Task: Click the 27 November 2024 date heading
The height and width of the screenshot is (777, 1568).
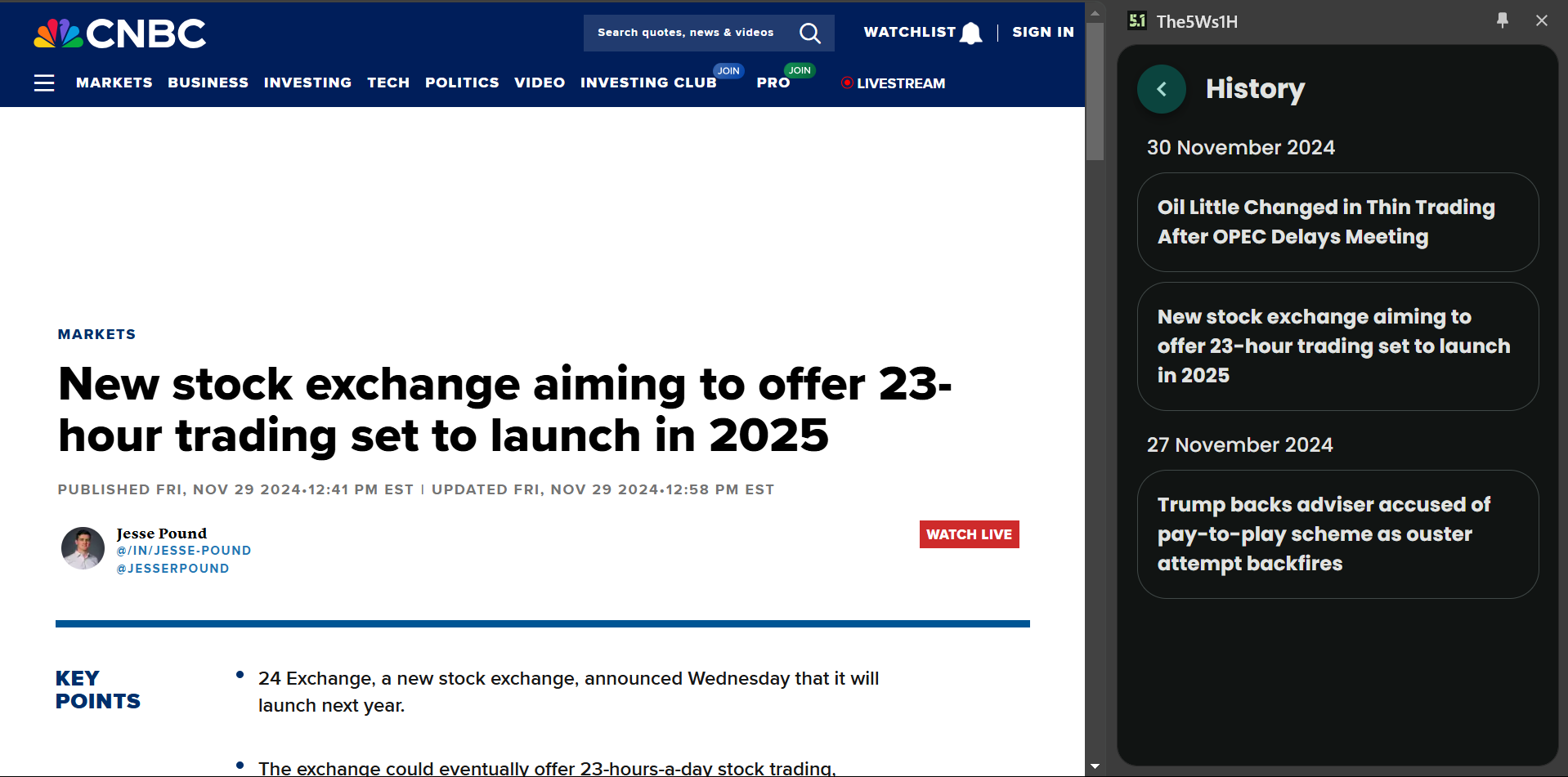Action: pos(1239,444)
